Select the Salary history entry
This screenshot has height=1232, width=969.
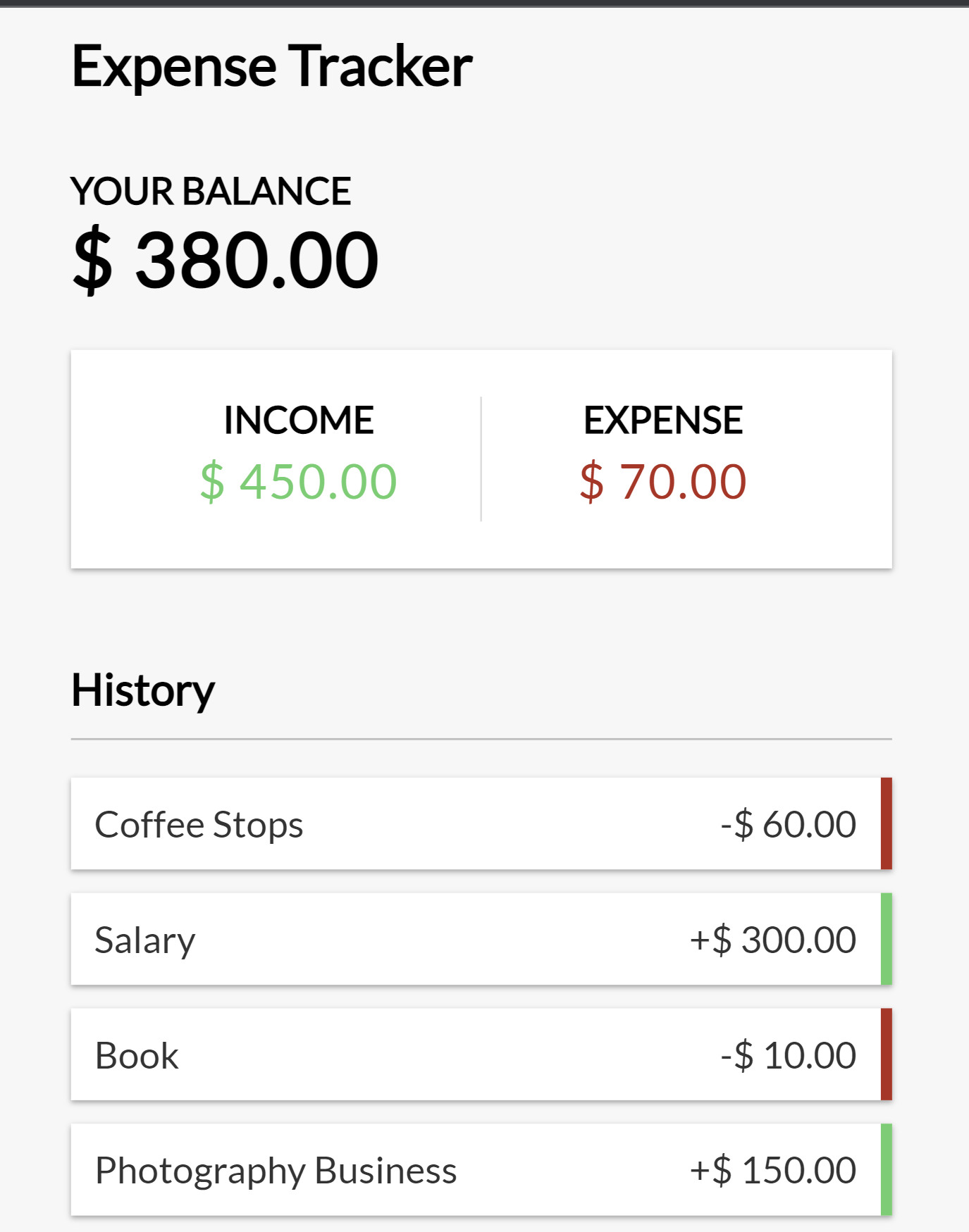tap(481, 939)
